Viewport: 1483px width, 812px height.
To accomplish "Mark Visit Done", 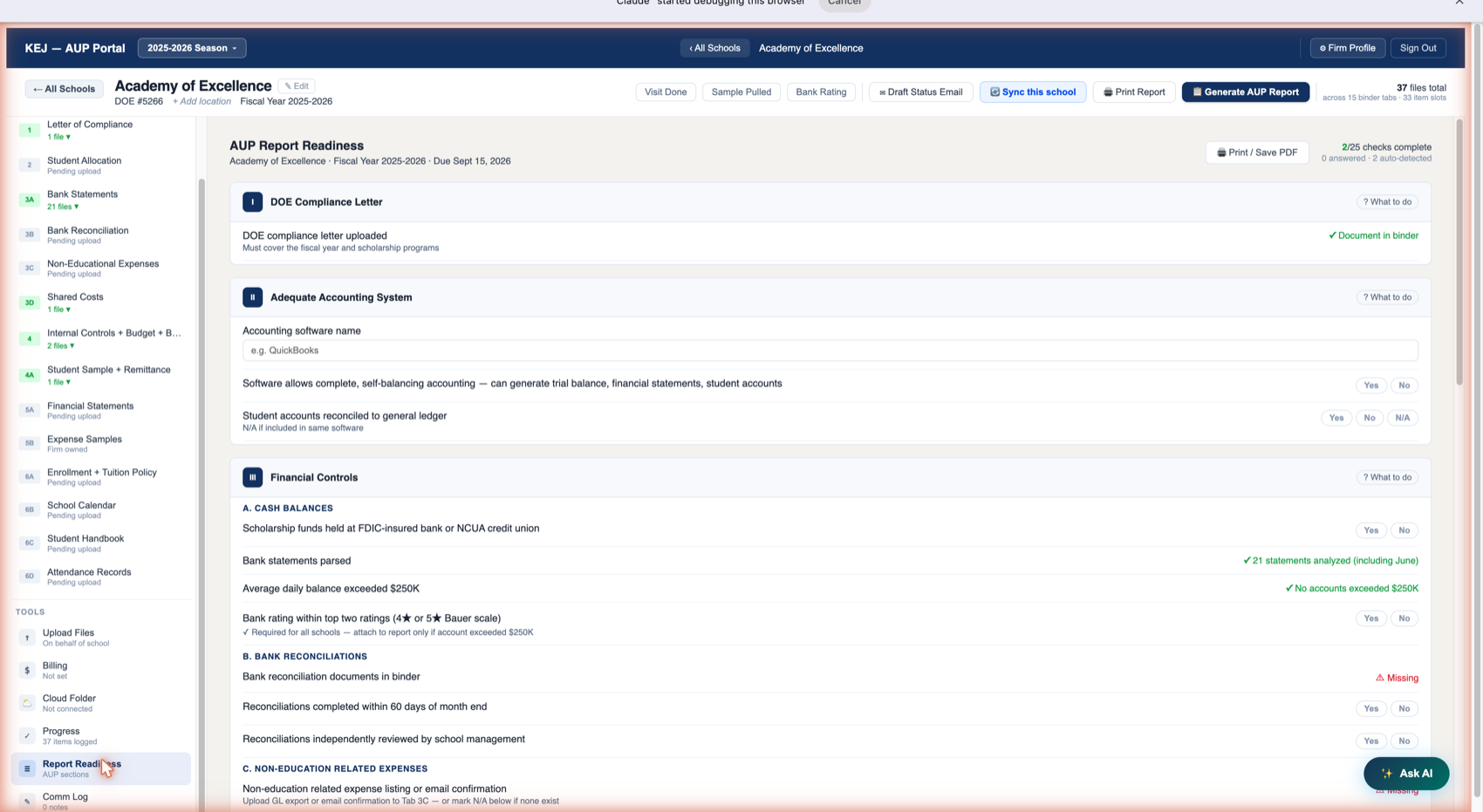I will pos(666,92).
